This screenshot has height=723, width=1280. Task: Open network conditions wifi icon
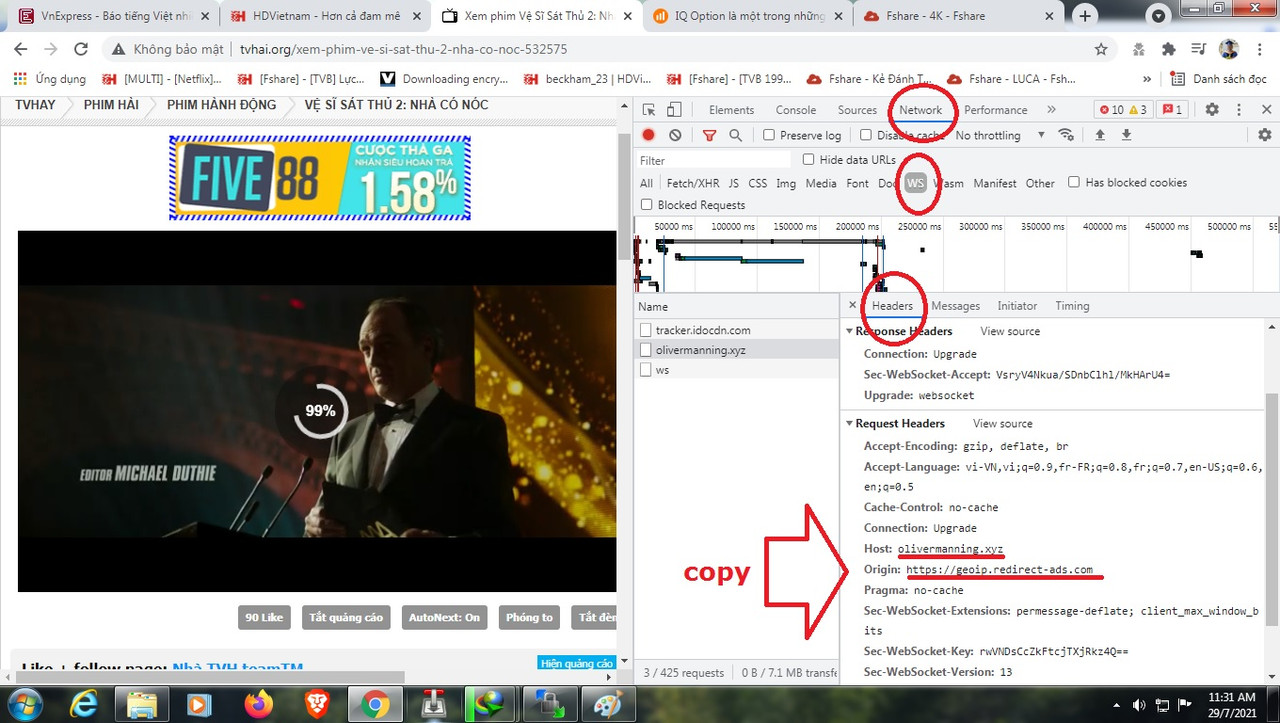(x=1066, y=135)
